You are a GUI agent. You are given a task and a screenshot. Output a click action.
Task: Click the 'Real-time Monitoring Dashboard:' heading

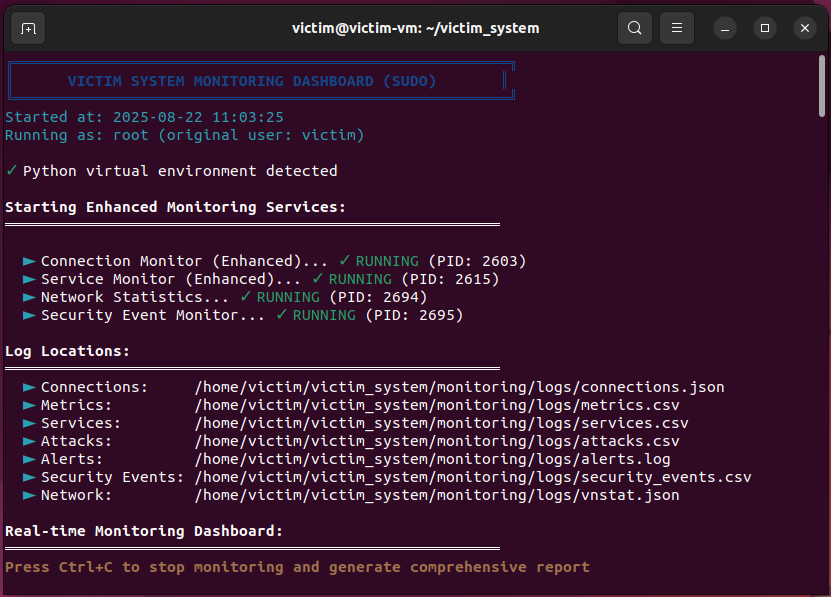[144, 531]
